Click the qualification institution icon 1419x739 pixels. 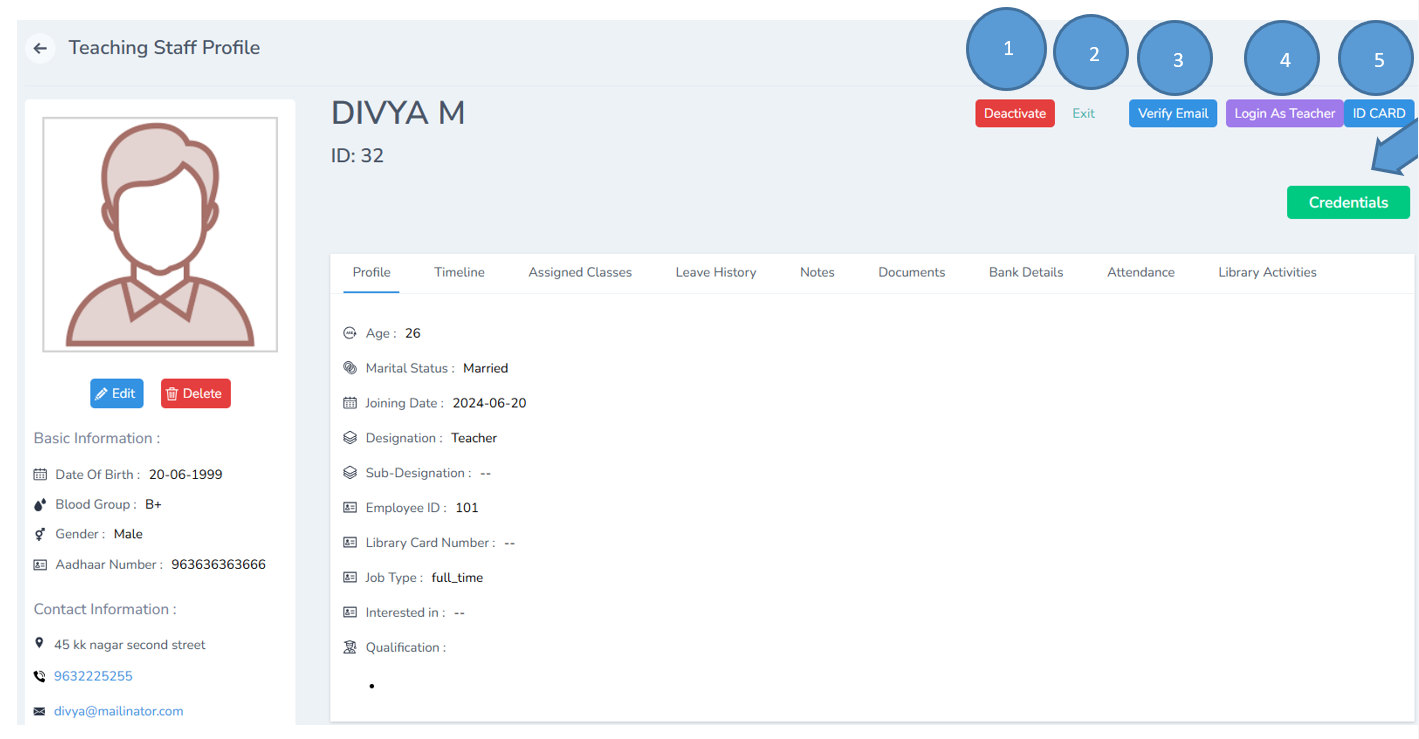[349, 647]
